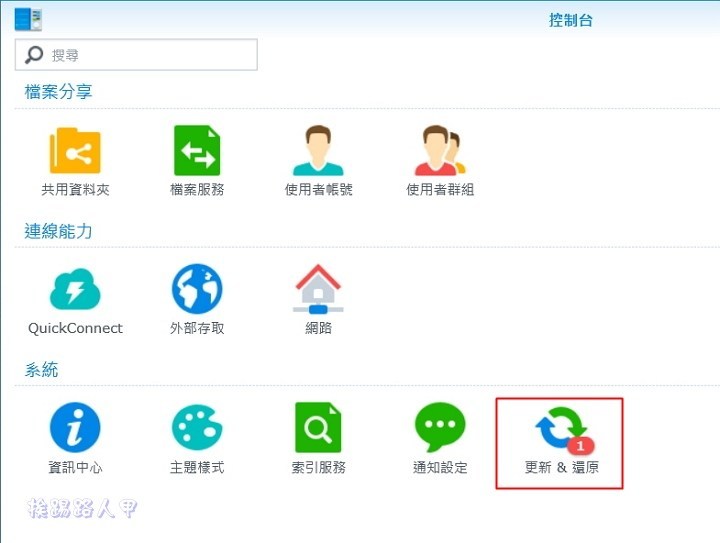The height and width of the screenshot is (543, 720).
Task: Click the red update badge showing 1
Action: coord(580,445)
